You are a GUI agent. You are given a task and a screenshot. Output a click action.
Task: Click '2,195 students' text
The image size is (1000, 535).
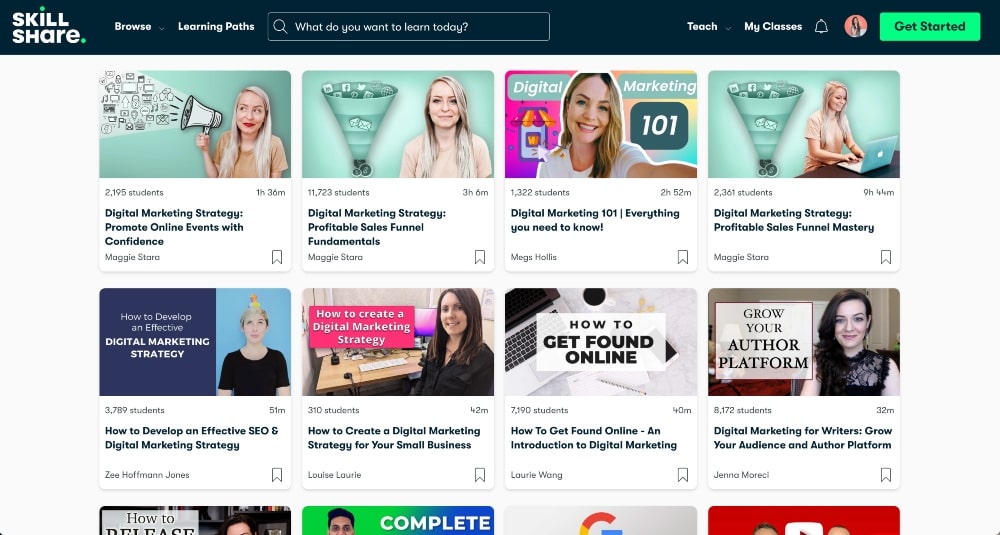(134, 192)
